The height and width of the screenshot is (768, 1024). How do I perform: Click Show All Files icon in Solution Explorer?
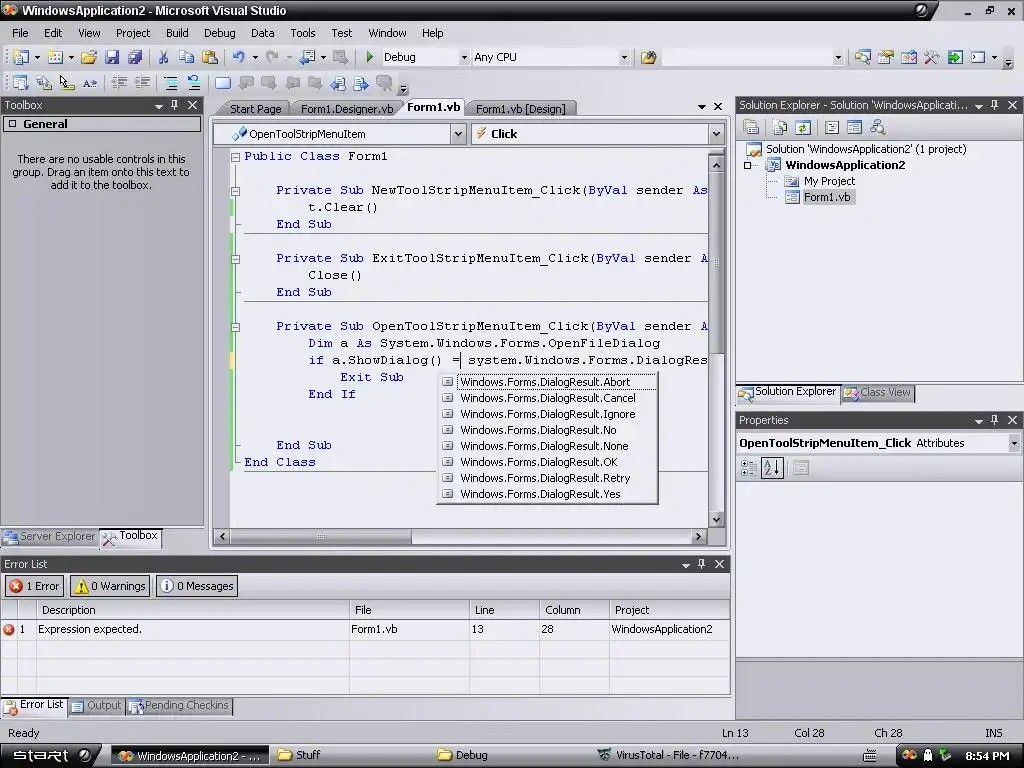[x=780, y=127]
